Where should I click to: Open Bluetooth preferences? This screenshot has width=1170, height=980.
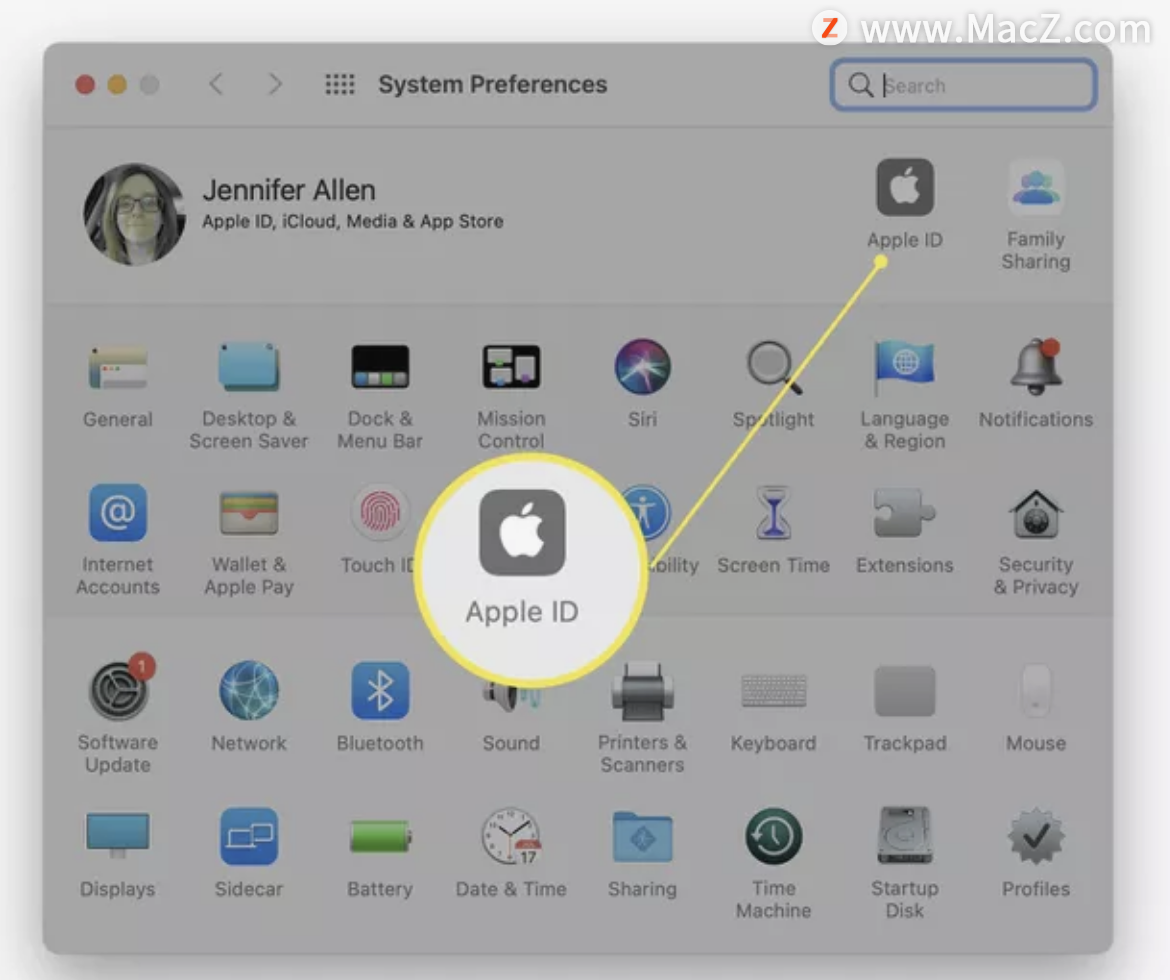[380, 690]
